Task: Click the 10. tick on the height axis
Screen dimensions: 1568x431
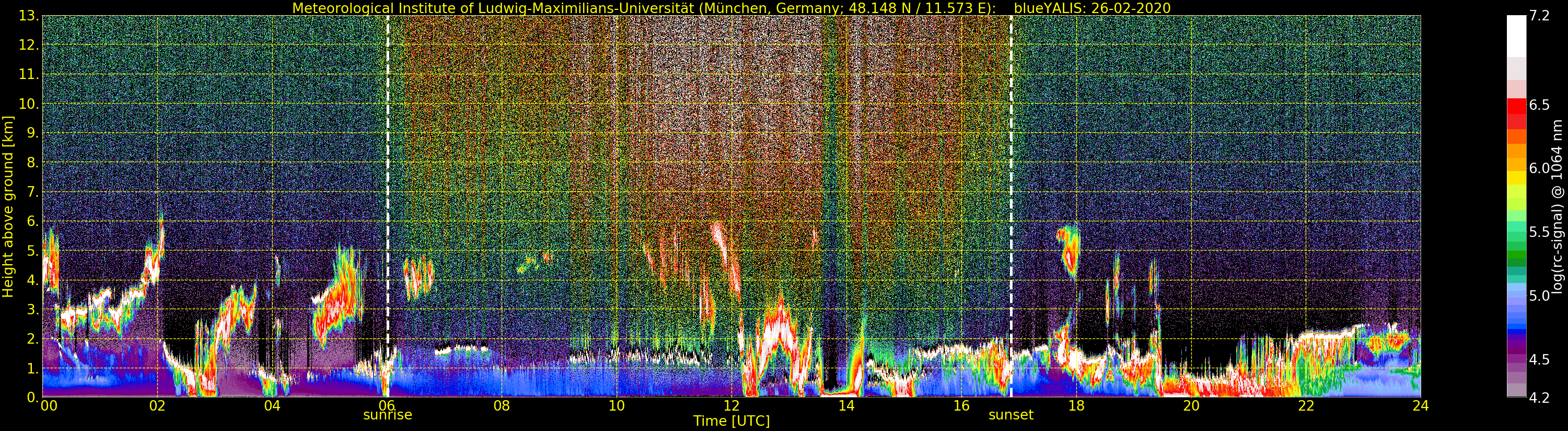Action: [x=29, y=104]
